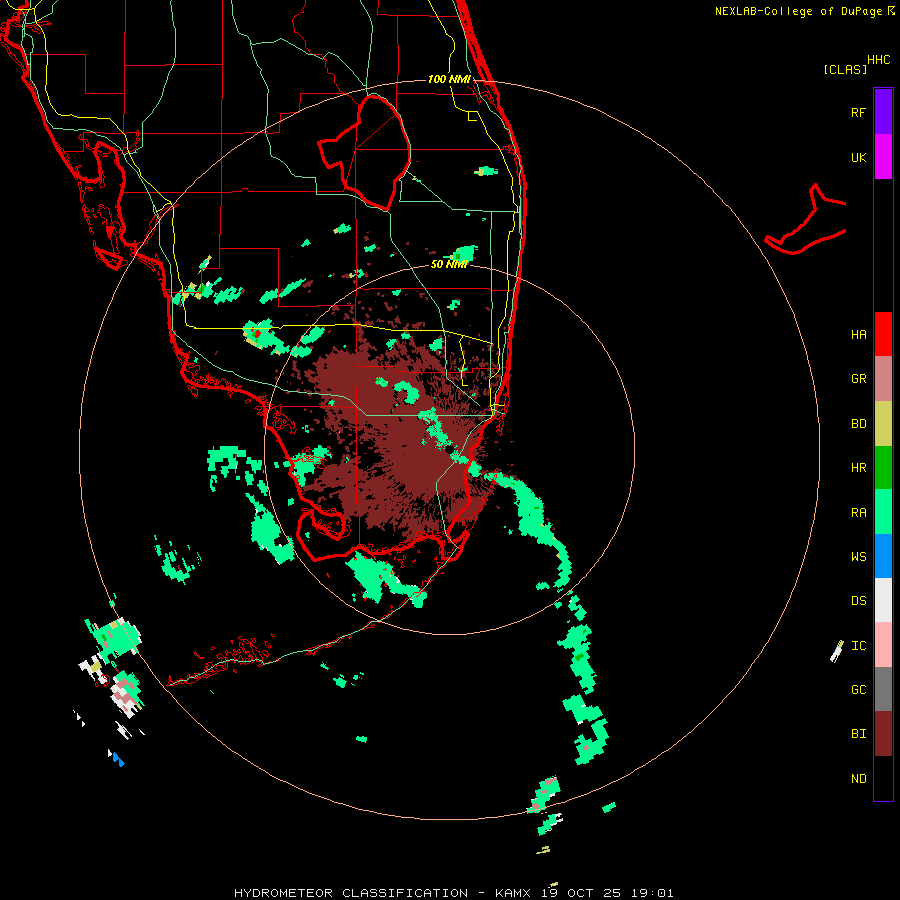This screenshot has width=900, height=900.
Task: Click the 100 NMI range ring label
Action: point(449,79)
